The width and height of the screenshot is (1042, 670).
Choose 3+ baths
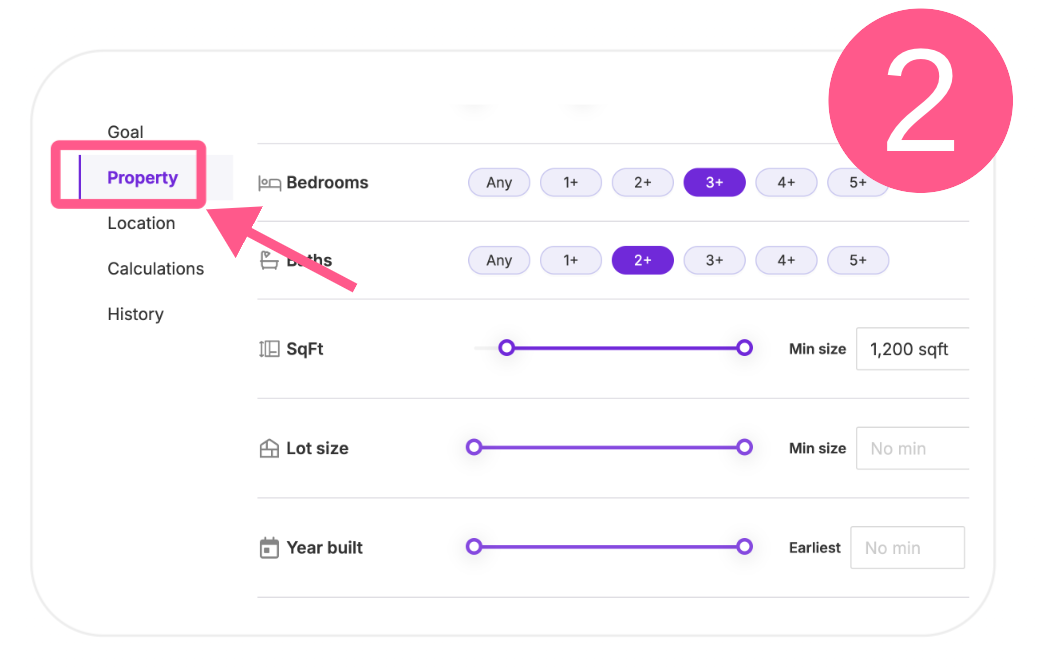coord(714,260)
